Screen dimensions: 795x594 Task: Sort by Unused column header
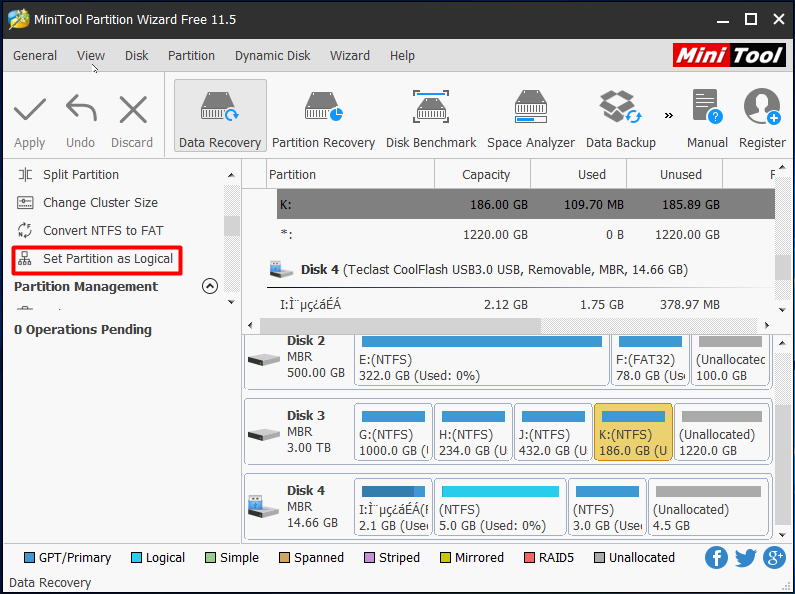point(674,174)
